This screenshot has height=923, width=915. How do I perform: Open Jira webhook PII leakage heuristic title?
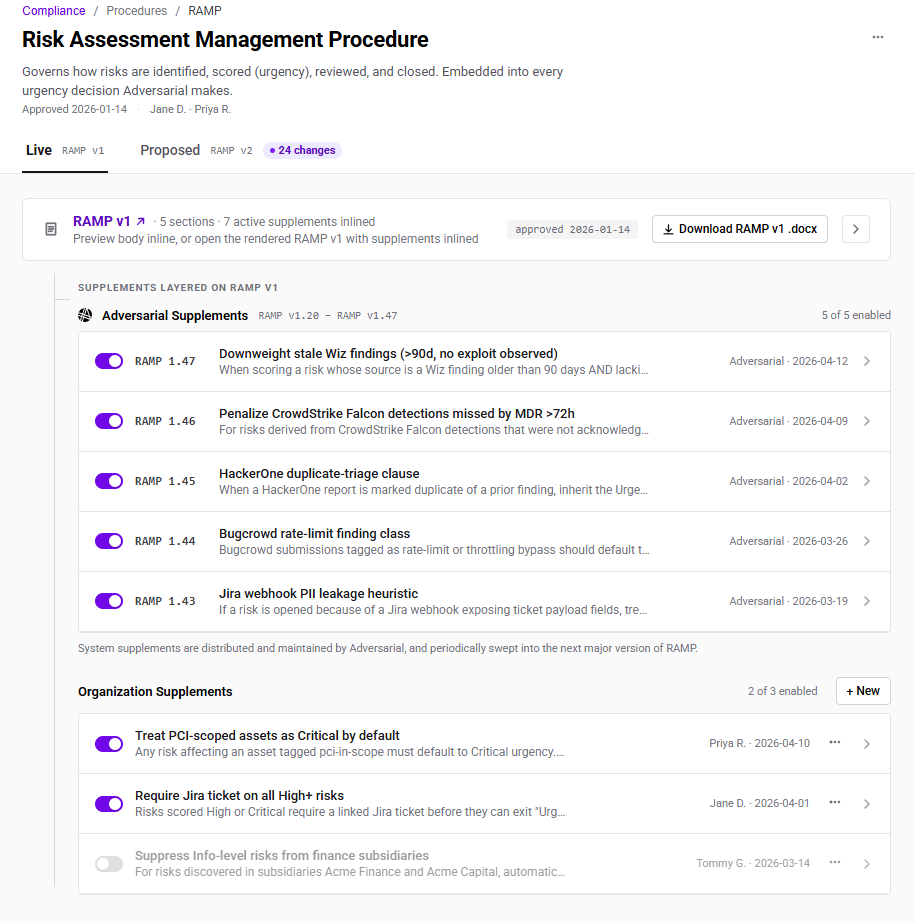319,594
